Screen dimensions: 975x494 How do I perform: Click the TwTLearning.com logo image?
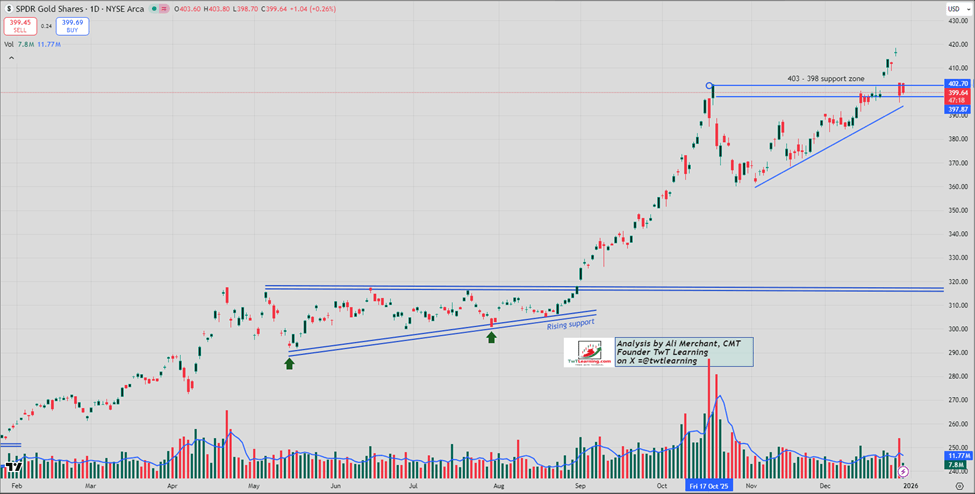pyautogui.click(x=589, y=353)
